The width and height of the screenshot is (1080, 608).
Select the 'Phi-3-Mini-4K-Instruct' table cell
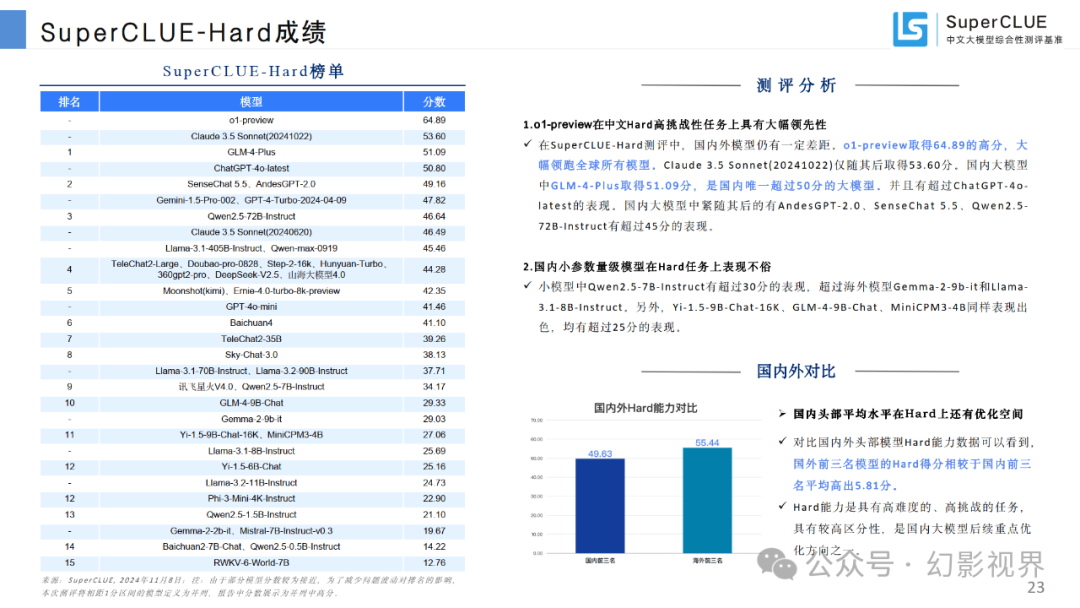[x=251, y=499]
